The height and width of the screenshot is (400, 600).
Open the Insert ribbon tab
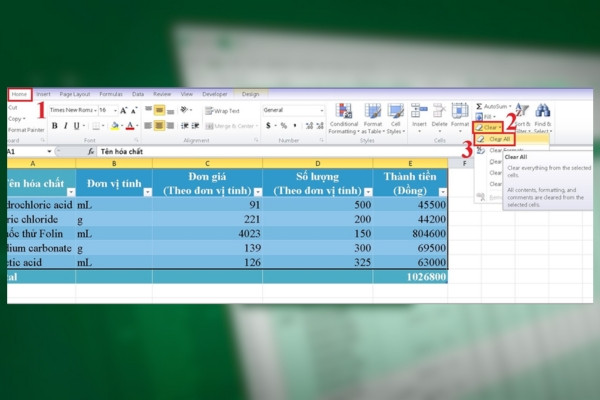click(43, 94)
